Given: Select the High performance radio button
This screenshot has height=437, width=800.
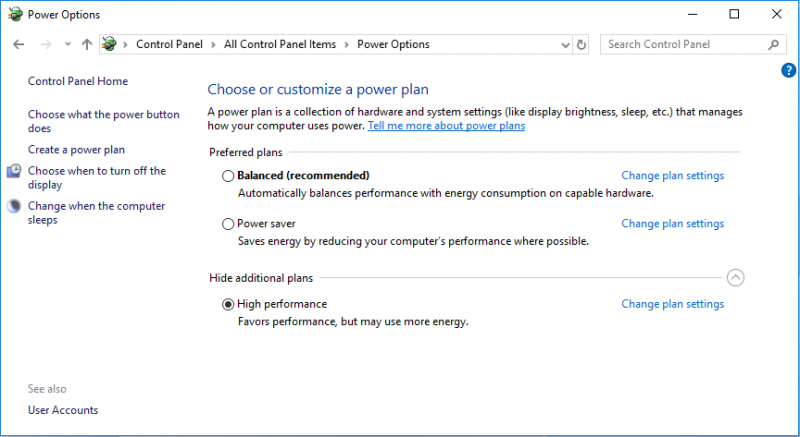Looking at the screenshot, I should click(x=228, y=304).
